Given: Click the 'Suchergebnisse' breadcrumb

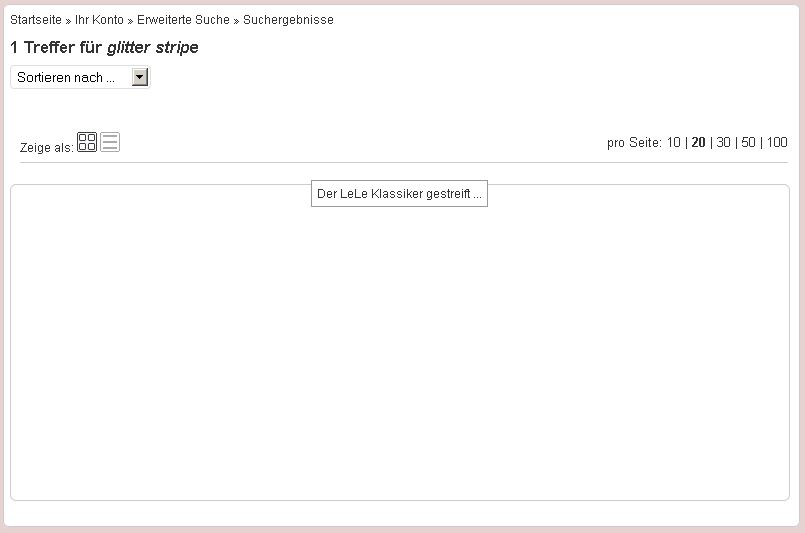Looking at the screenshot, I should (288, 20).
